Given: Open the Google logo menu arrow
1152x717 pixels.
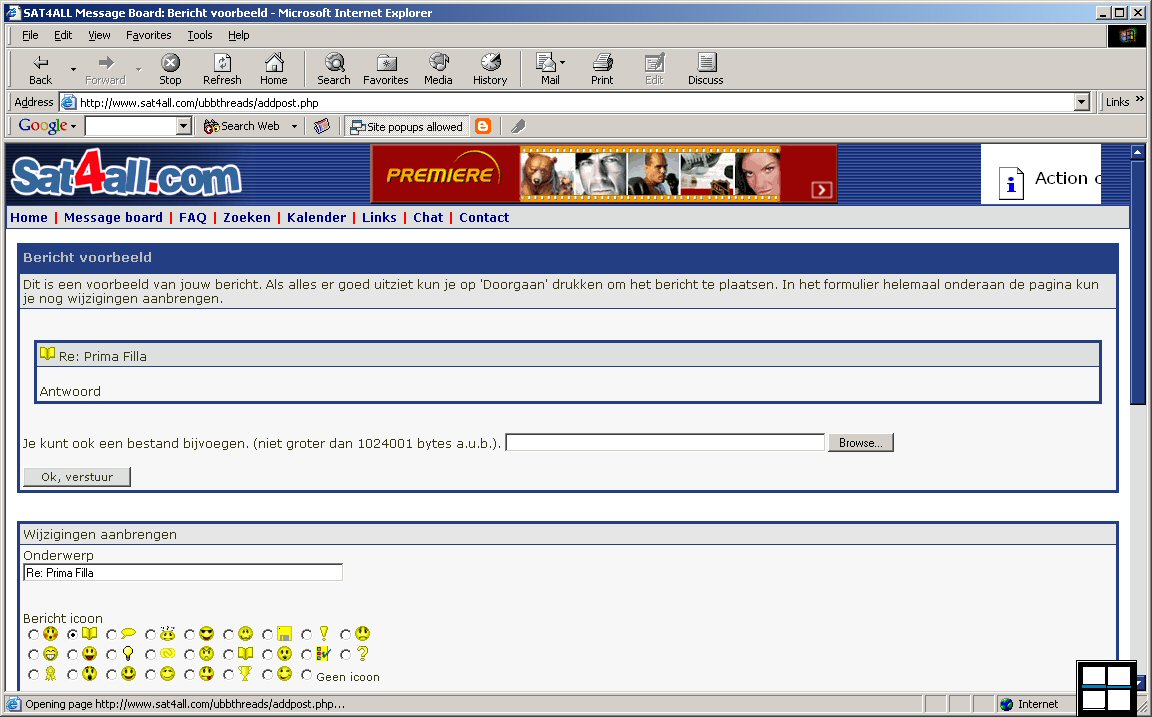Looking at the screenshot, I should coord(73,126).
